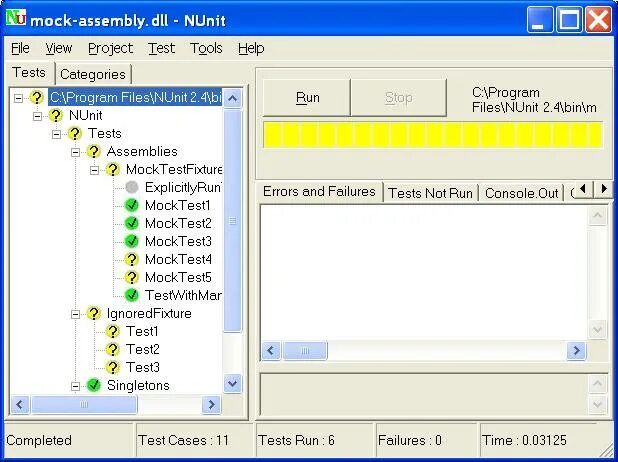Screen dimensions: 618x462
Task: Click the yellow question icon beside Test2
Action: (112, 349)
